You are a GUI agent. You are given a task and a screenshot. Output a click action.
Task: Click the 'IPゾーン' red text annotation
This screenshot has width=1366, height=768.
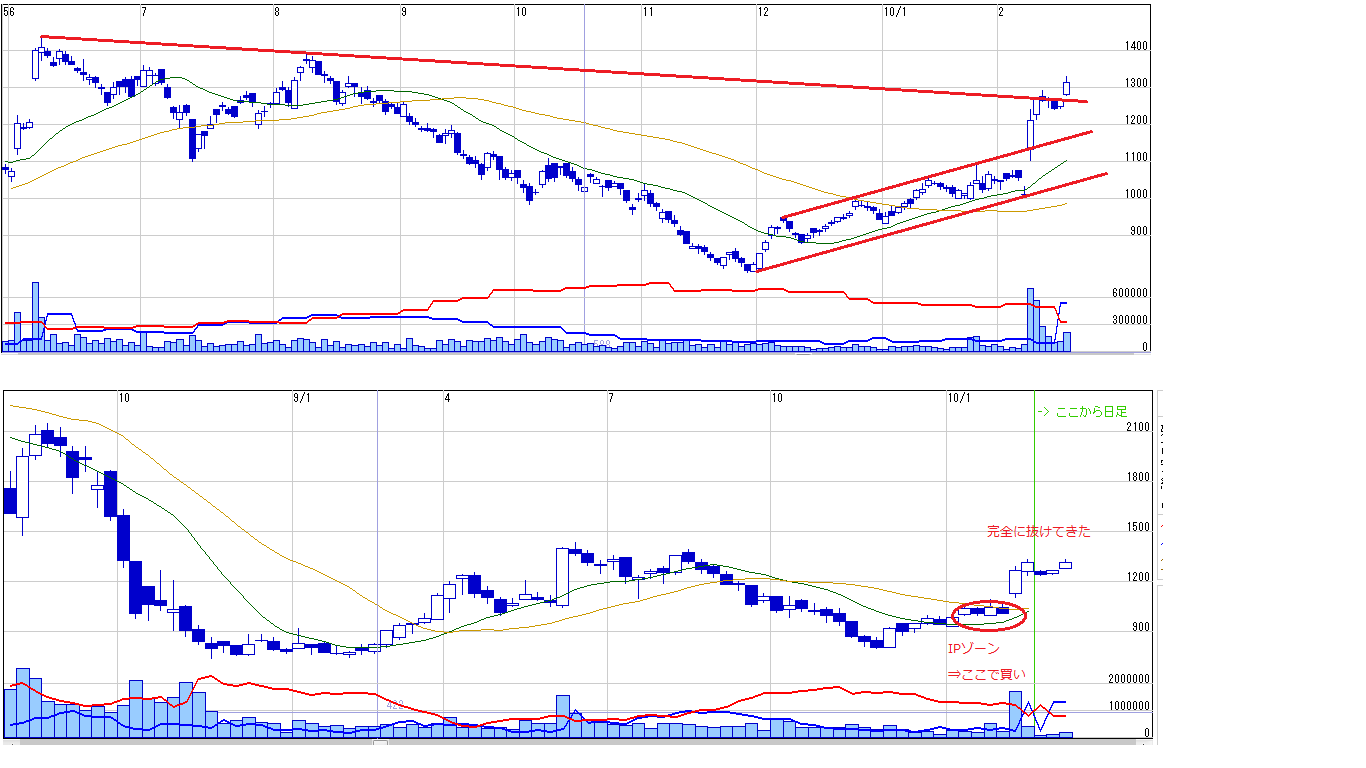point(973,649)
